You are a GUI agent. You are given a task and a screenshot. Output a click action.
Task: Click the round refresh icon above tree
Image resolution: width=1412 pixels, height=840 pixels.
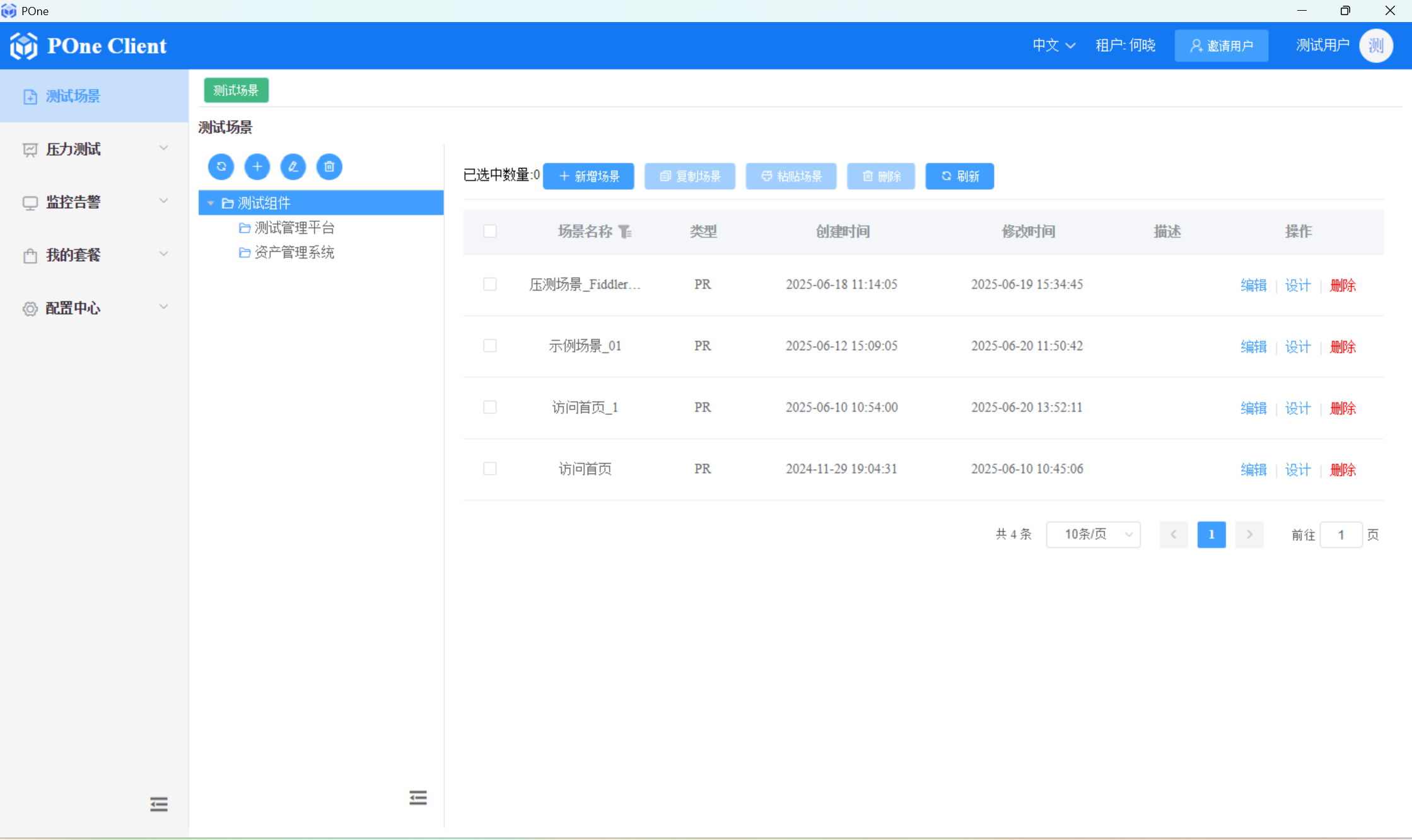point(221,166)
